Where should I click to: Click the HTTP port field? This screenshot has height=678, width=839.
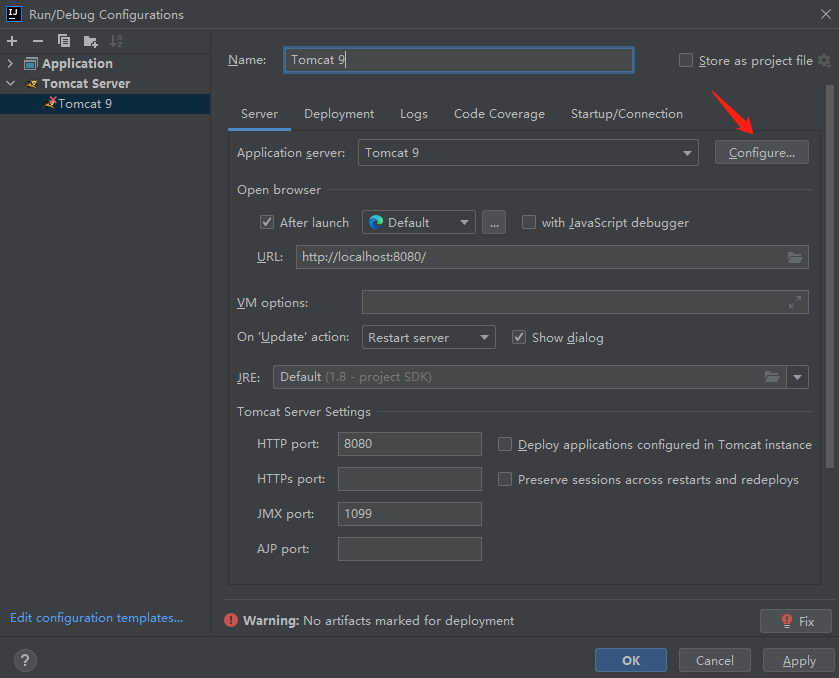point(409,444)
